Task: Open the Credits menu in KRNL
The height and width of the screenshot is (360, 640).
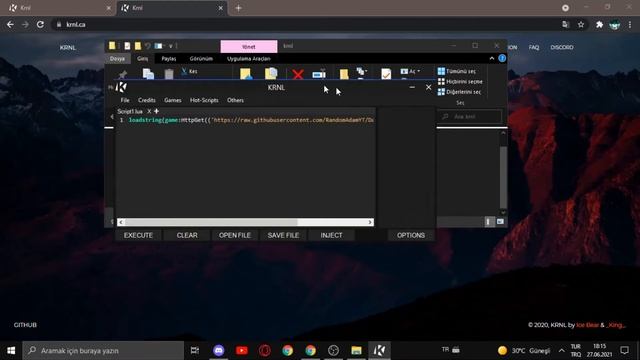Action: (x=147, y=100)
